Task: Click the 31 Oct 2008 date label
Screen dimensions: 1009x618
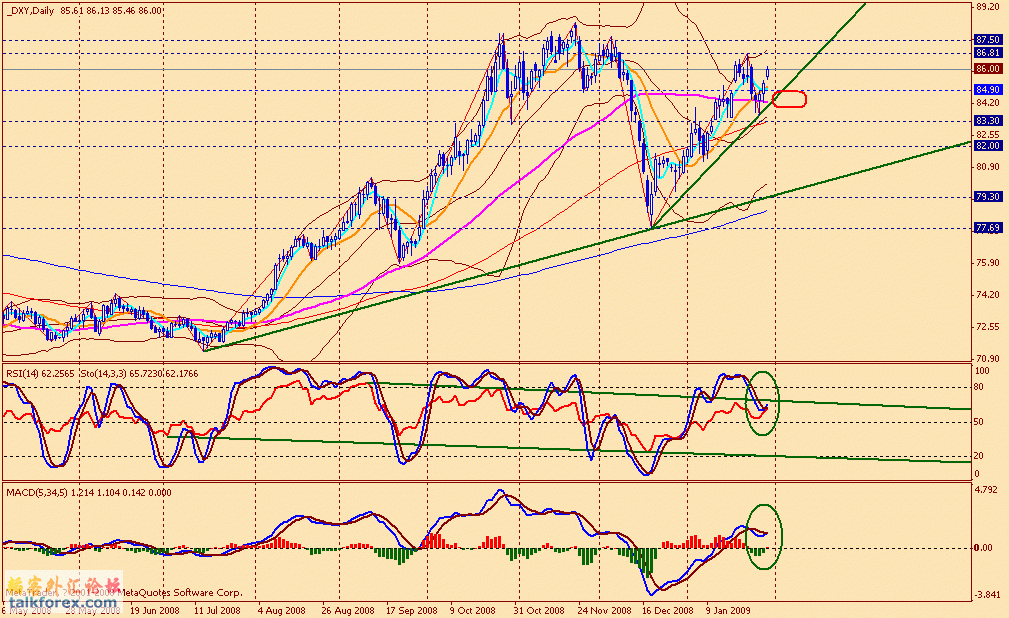Action: [539, 610]
